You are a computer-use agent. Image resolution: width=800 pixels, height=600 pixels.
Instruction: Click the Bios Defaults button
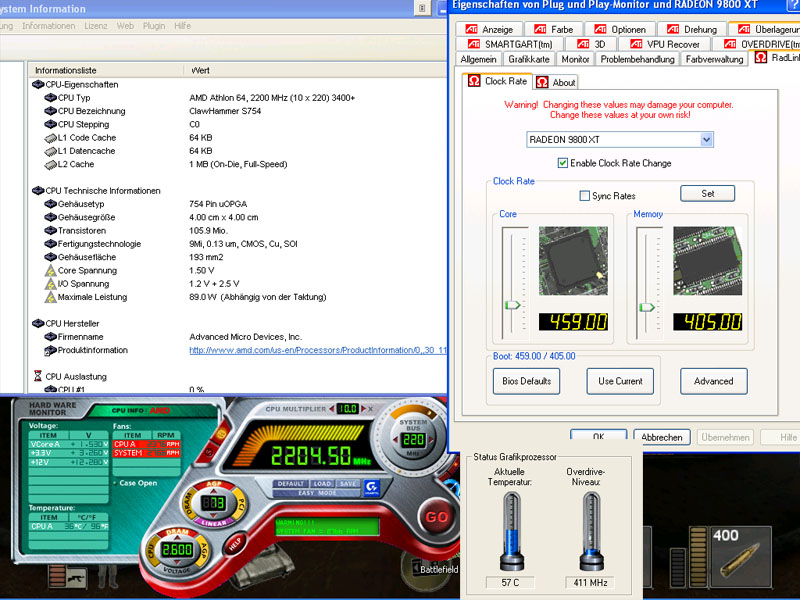point(527,381)
